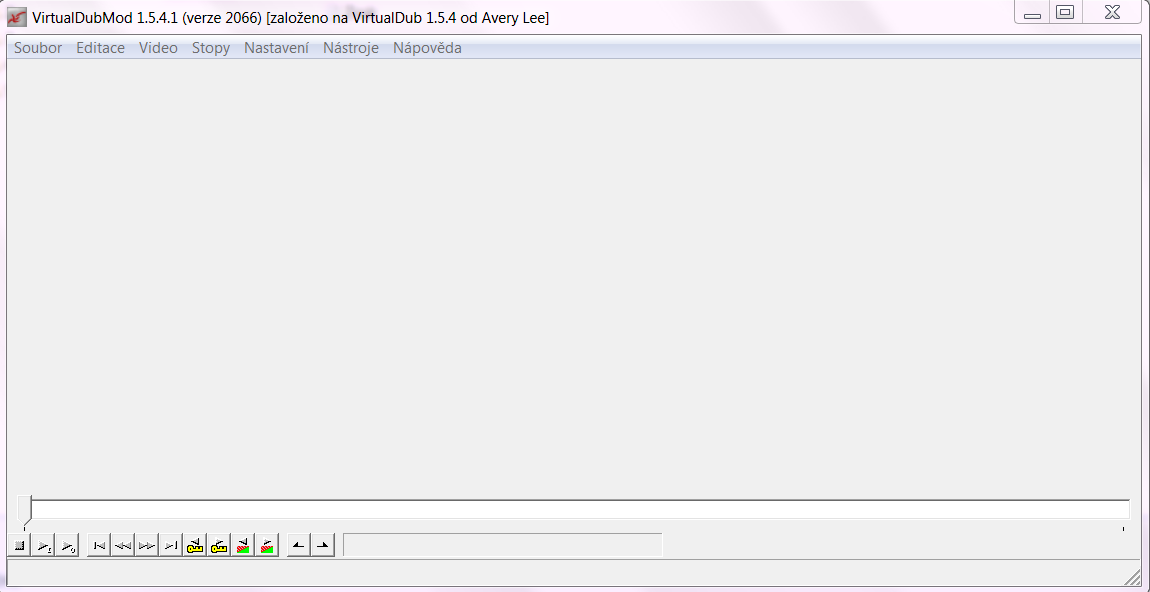1150x592 pixels.
Task: Open the Soubor menu
Action: click(38, 48)
